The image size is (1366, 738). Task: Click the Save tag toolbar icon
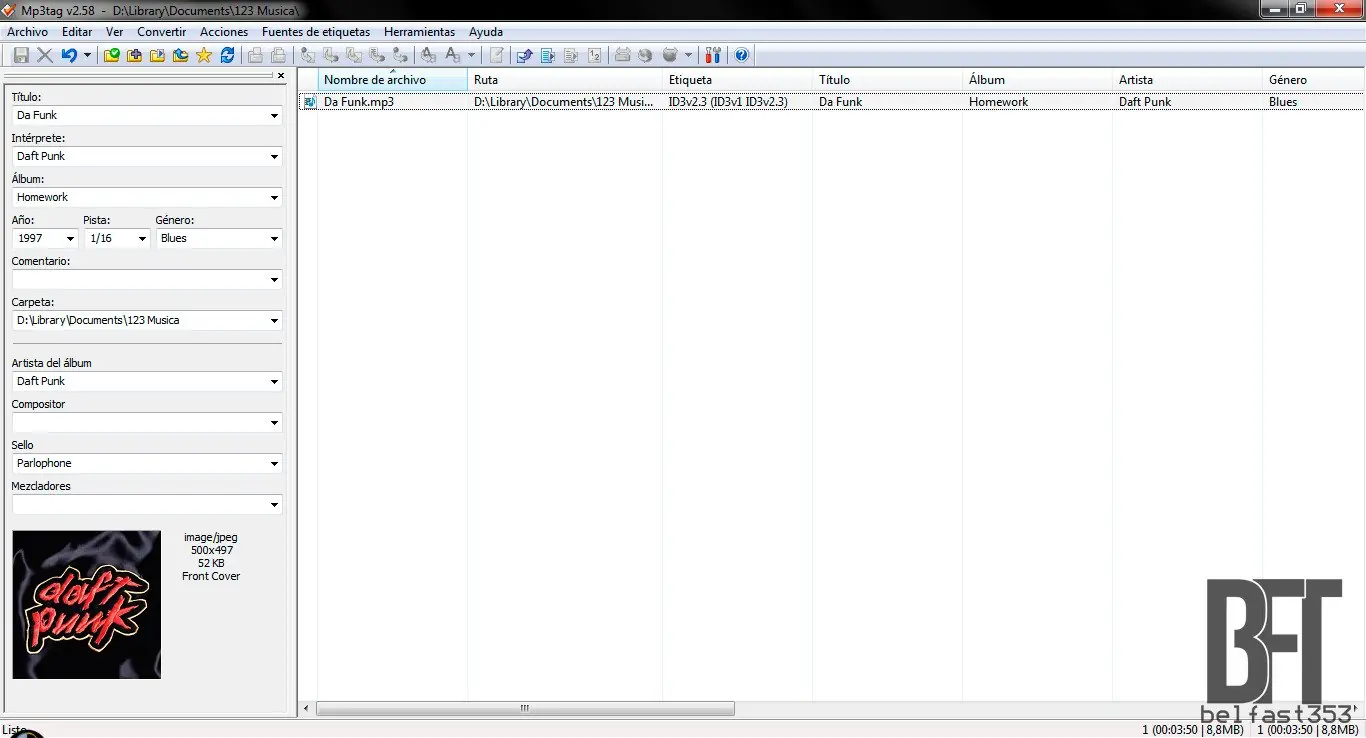(x=21, y=55)
